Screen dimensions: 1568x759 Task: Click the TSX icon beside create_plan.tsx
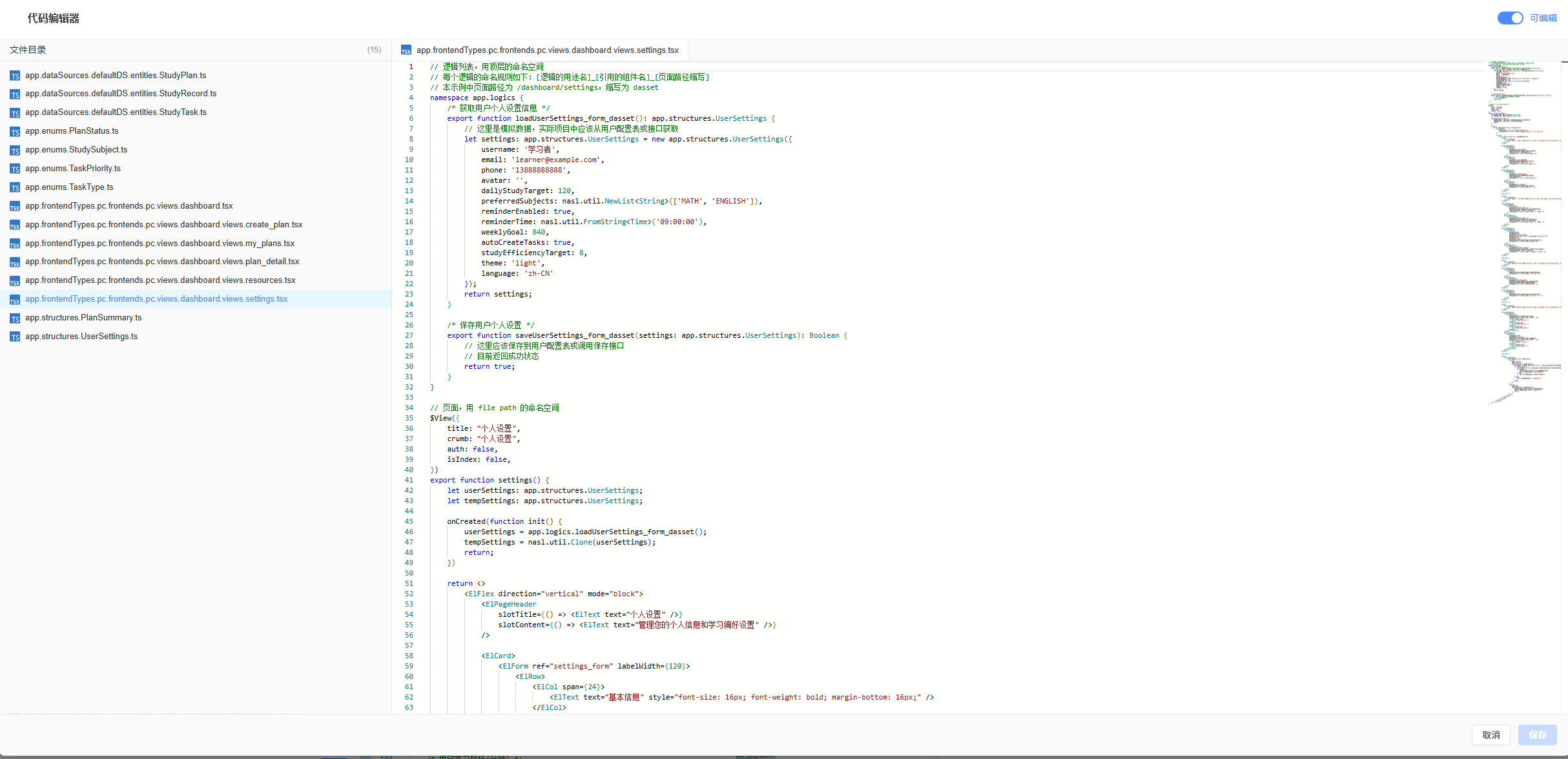15,225
